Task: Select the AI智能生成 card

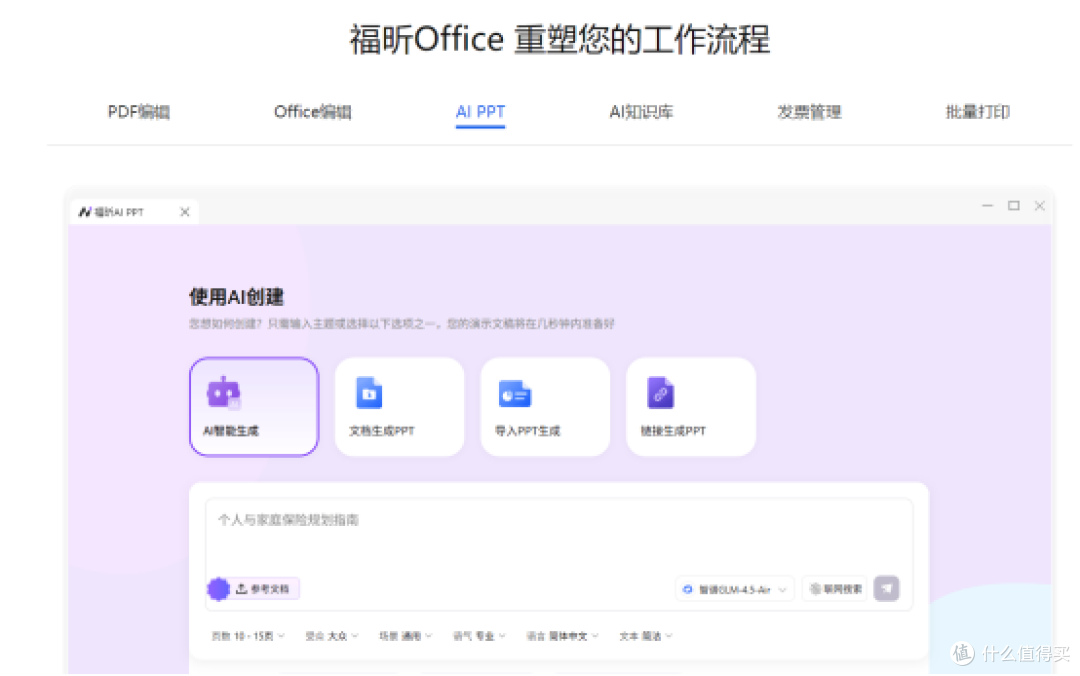Action: 254,407
